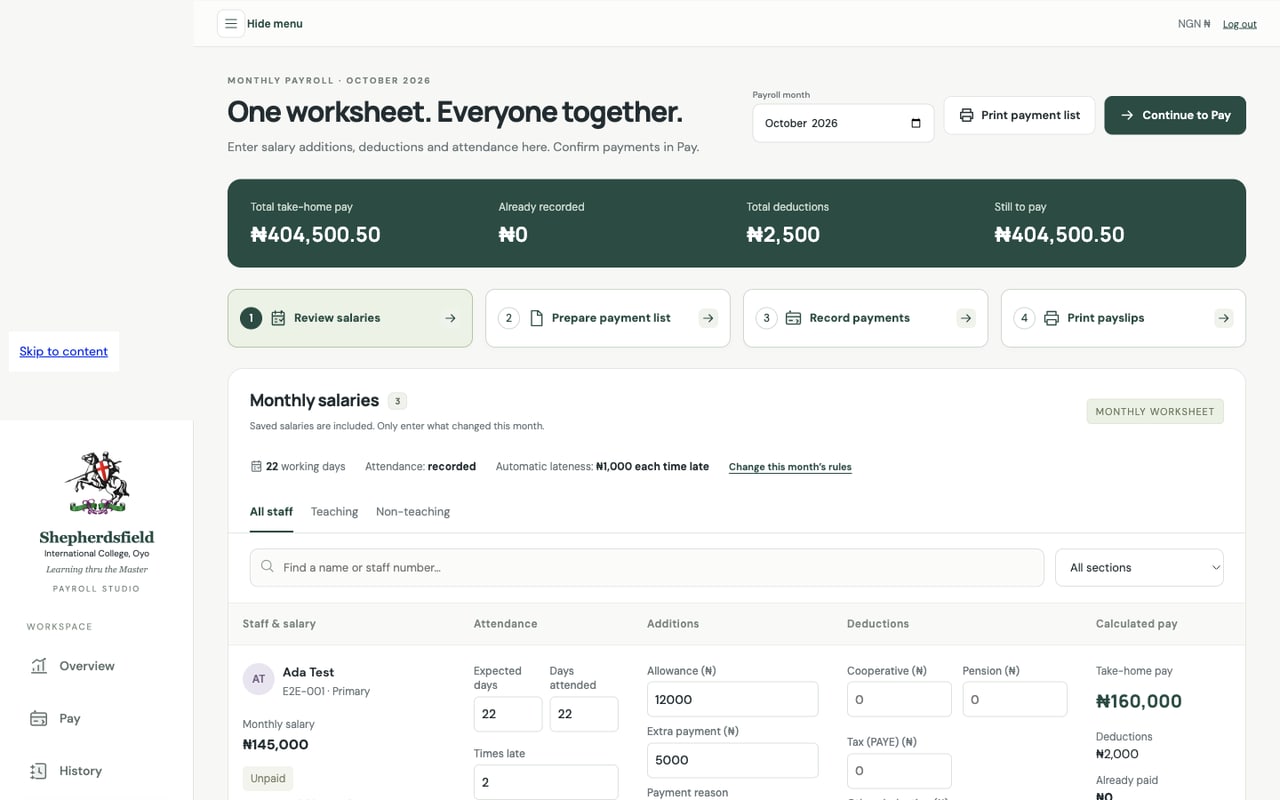Viewport: 1280px width, 800px height.
Task: Click the Cooperative deduction input
Action: click(x=899, y=699)
